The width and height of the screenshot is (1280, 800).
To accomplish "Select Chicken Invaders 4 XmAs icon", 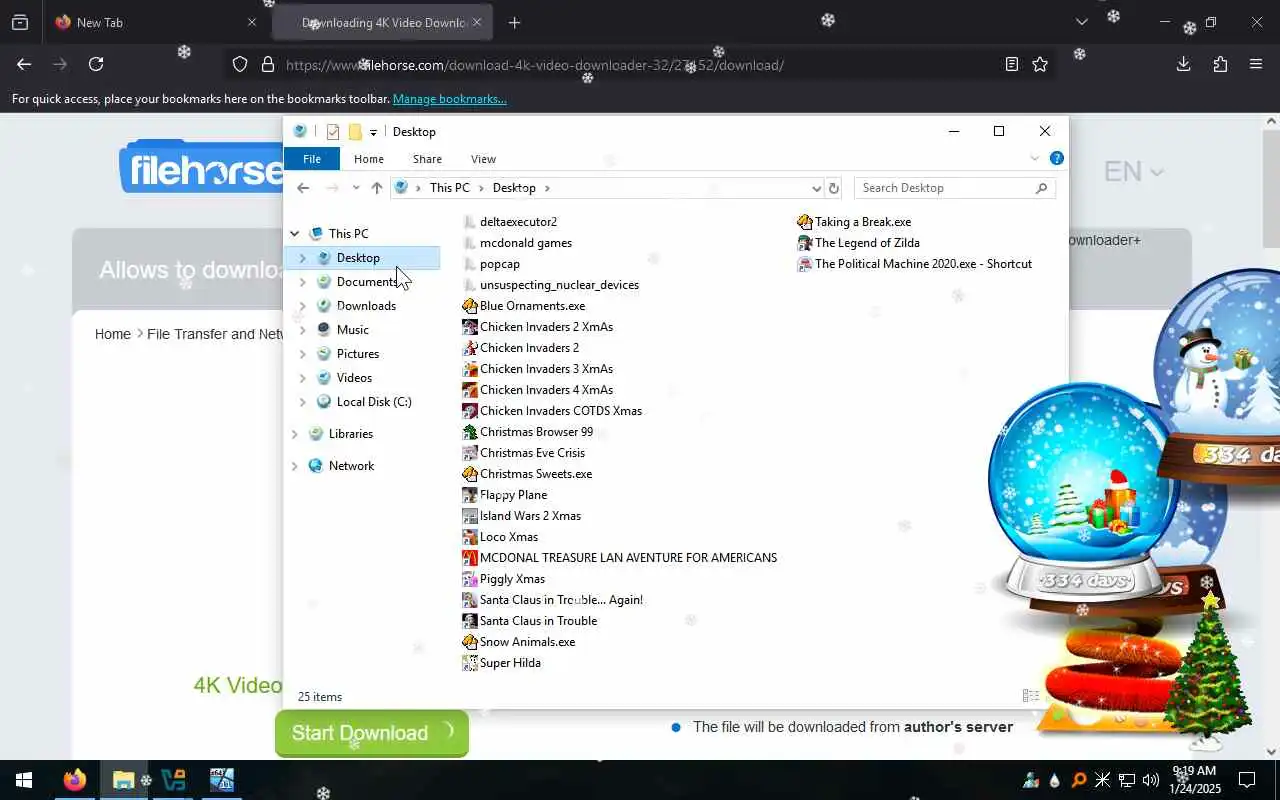I will [470, 390].
